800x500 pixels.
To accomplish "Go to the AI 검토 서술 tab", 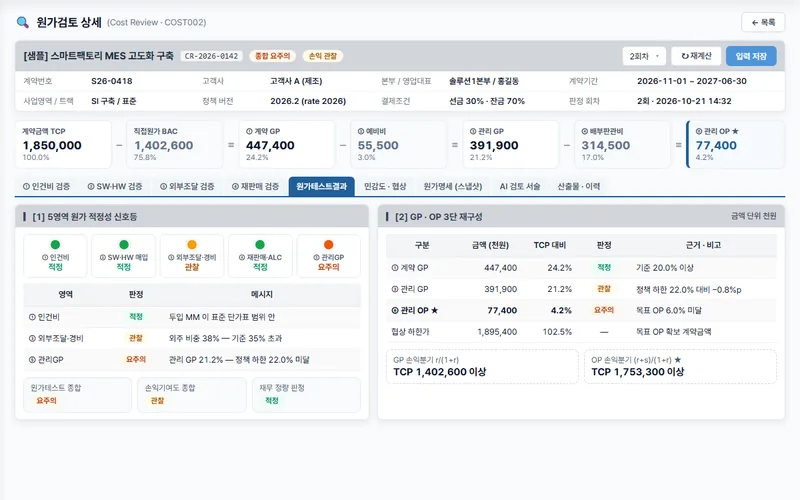I will pyautogui.click(x=520, y=187).
